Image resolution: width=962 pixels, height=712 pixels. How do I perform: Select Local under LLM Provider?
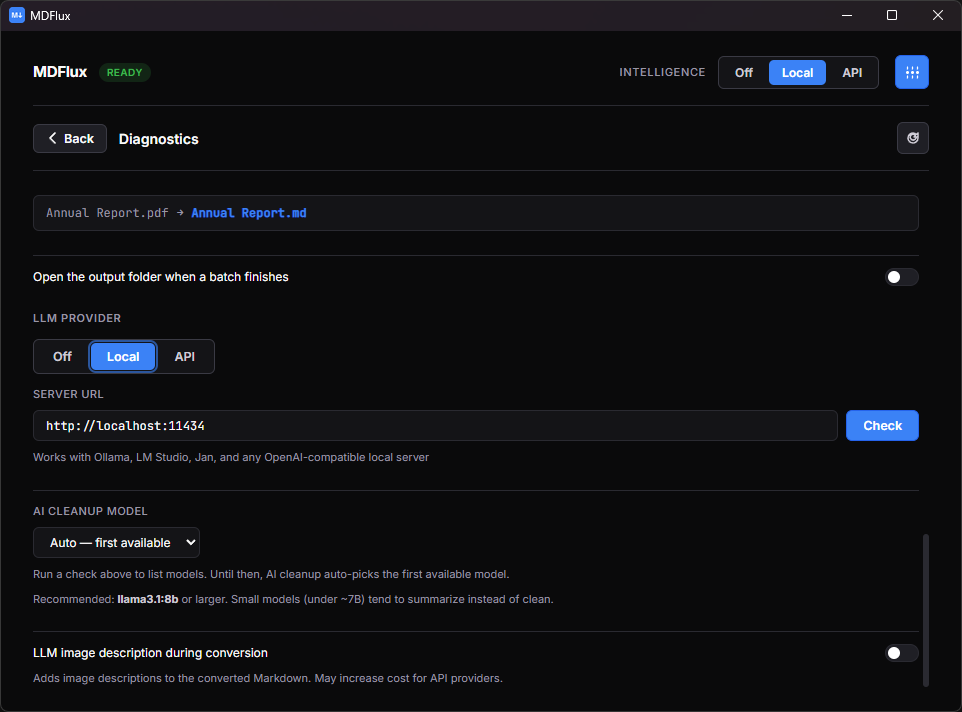pyautogui.click(x=123, y=356)
